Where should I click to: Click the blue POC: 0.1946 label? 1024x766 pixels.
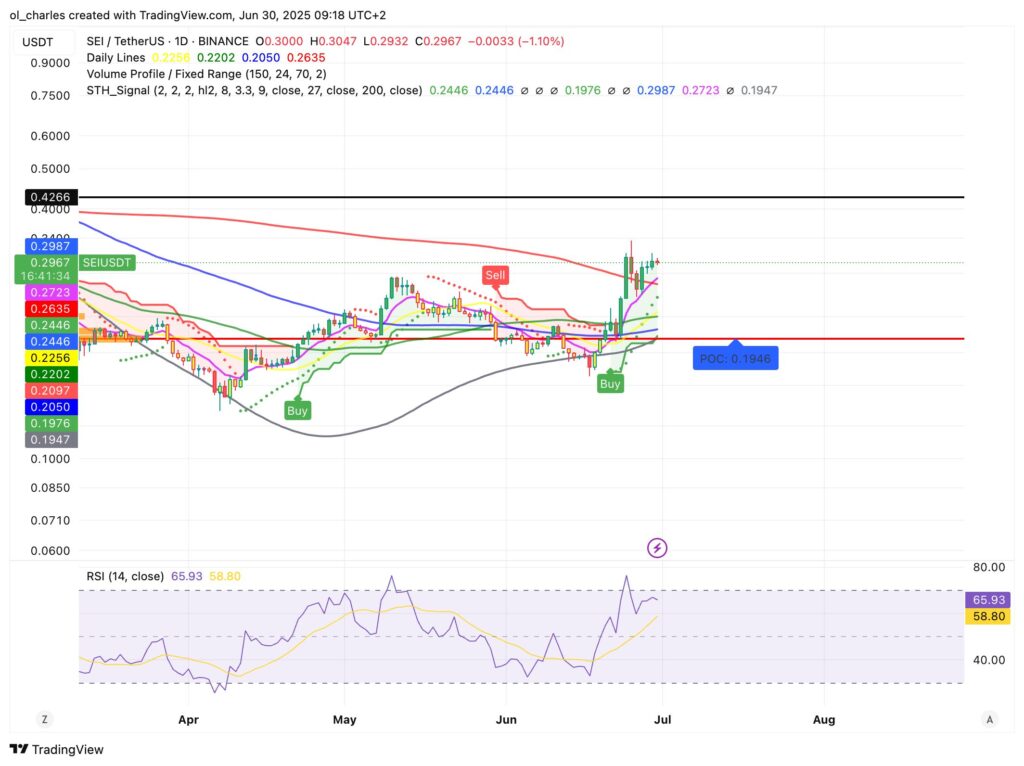pyautogui.click(x=735, y=357)
